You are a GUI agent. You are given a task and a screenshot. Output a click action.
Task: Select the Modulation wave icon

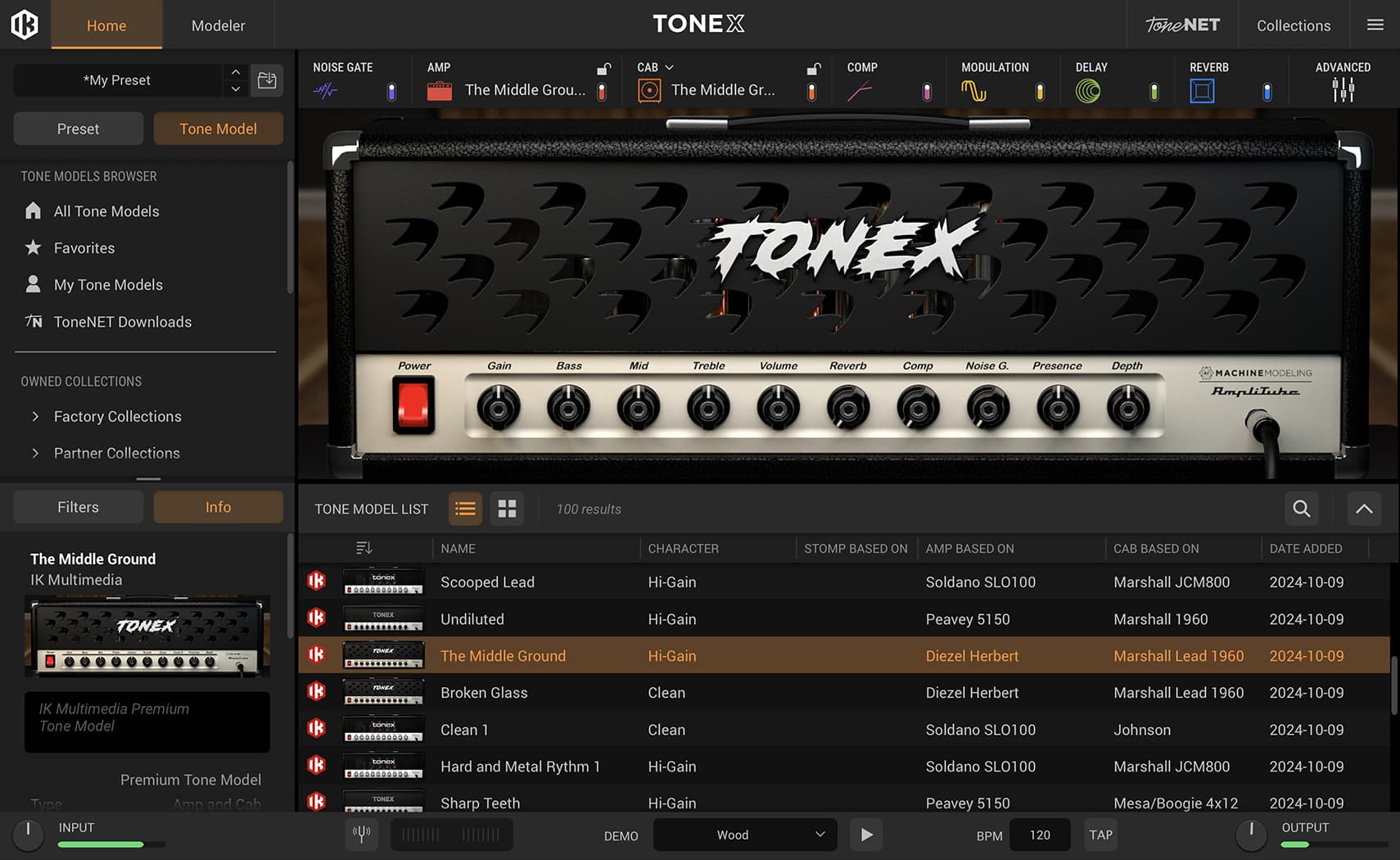point(973,91)
